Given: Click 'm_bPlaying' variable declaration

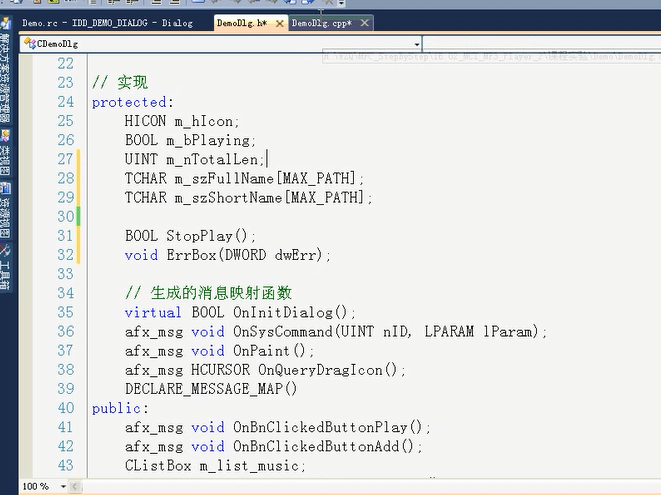Looking at the screenshot, I should coord(208,140).
